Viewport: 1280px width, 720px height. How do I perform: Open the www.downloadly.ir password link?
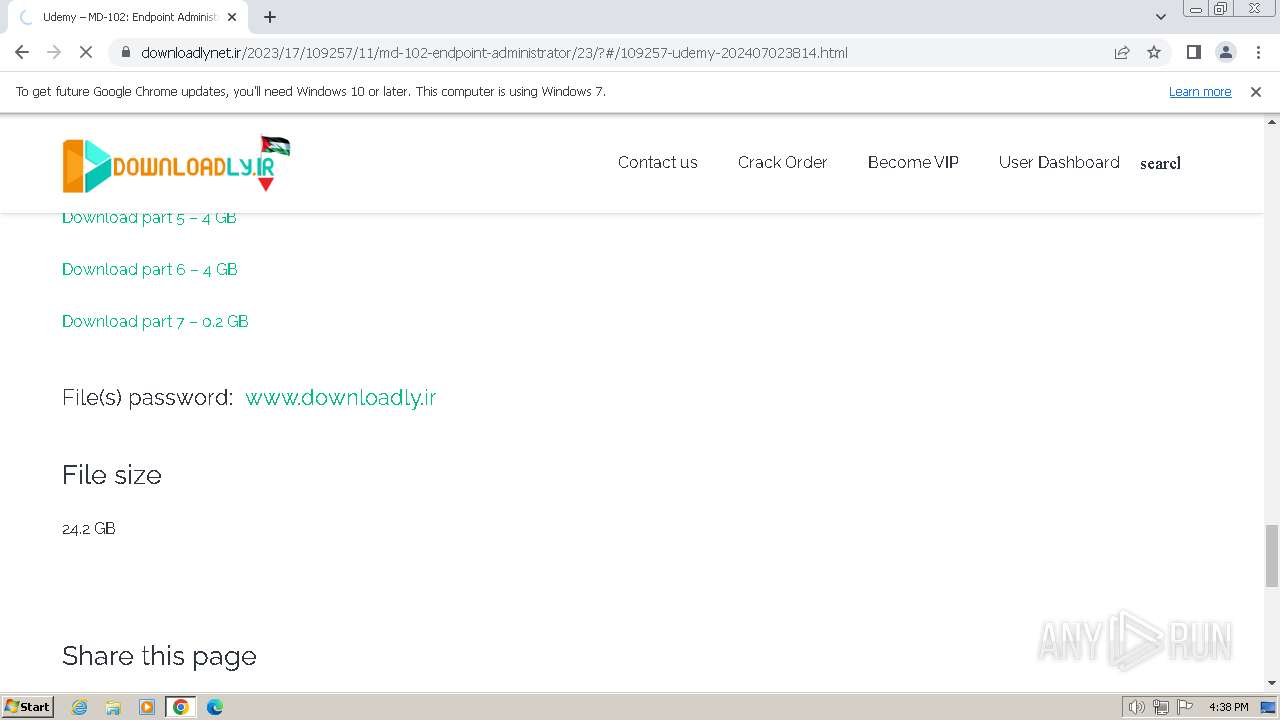[x=341, y=397]
